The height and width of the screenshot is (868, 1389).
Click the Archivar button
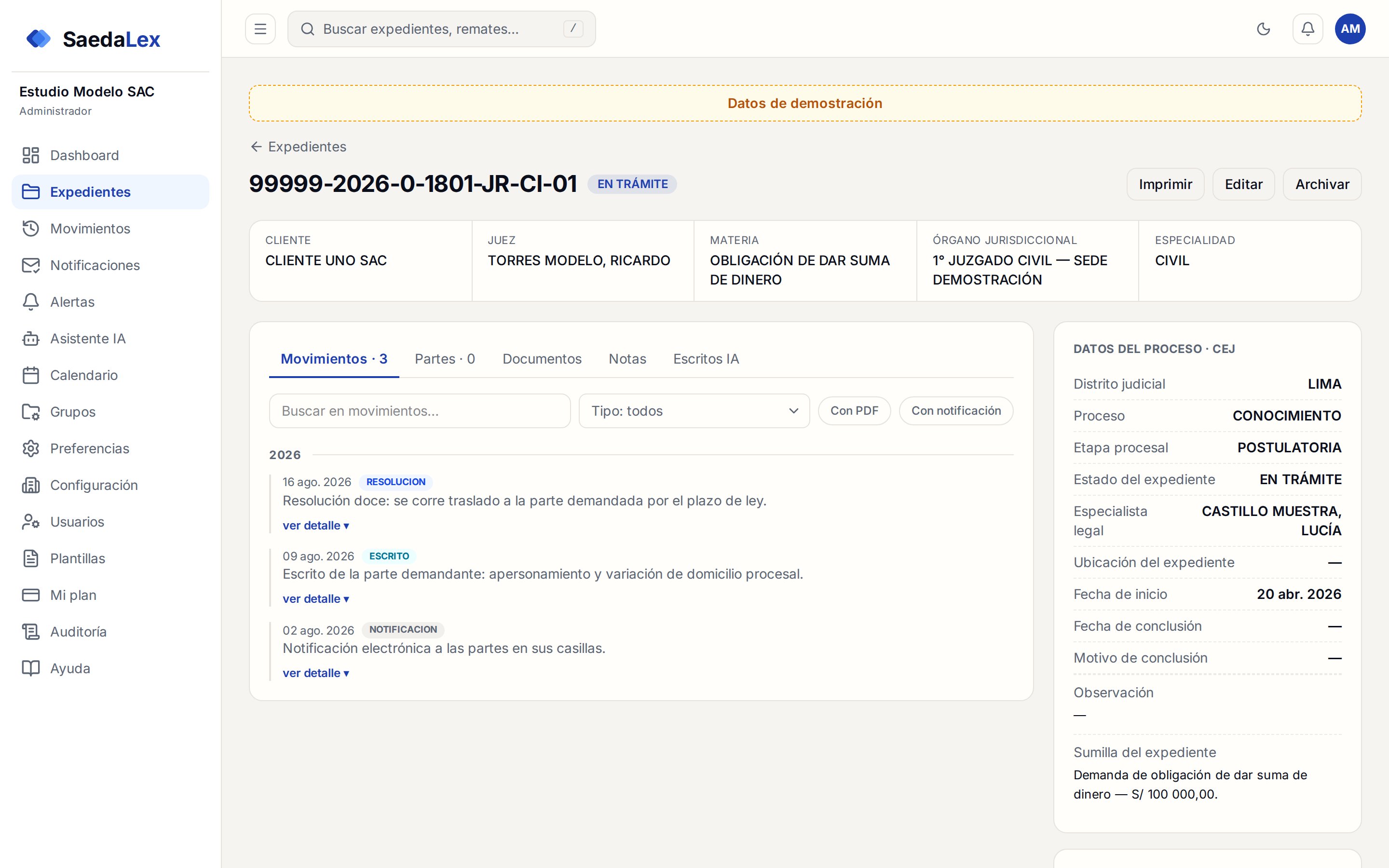pyautogui.click(x=1322, y=184)
